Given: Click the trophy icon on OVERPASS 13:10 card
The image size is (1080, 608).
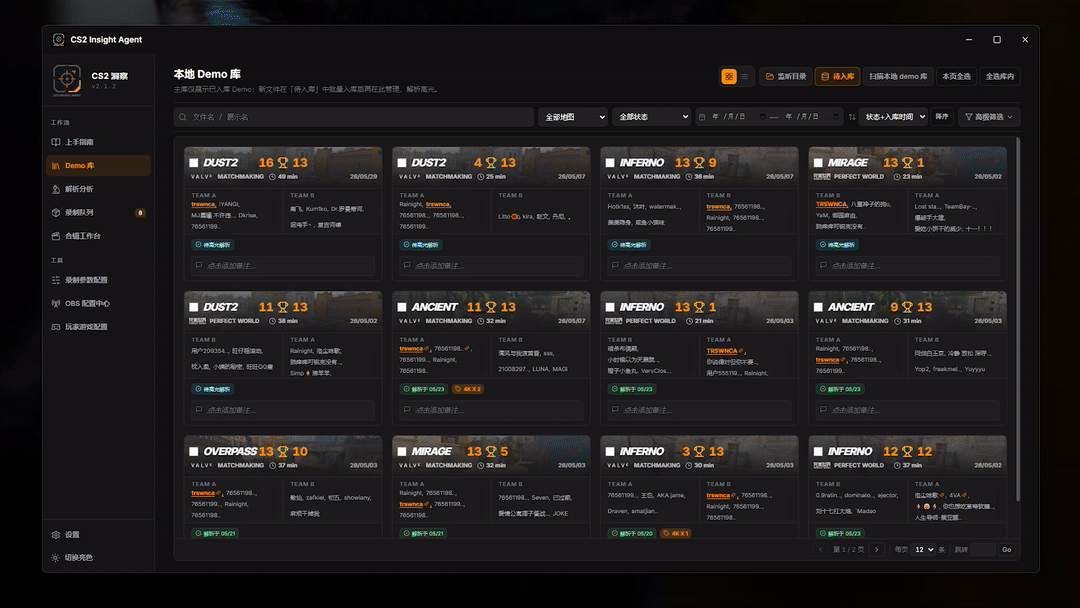Looking at the screenshot, I should (x=282, y=452).
